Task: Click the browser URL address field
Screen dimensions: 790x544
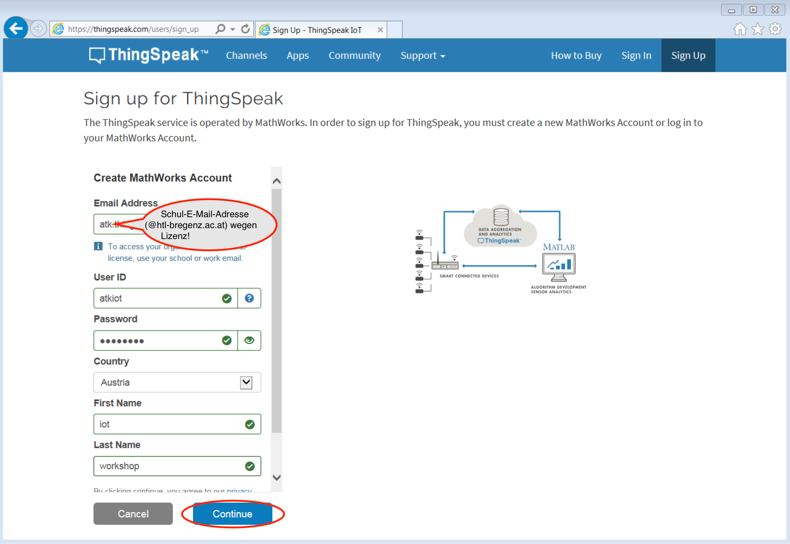Action: click(134, 29)
